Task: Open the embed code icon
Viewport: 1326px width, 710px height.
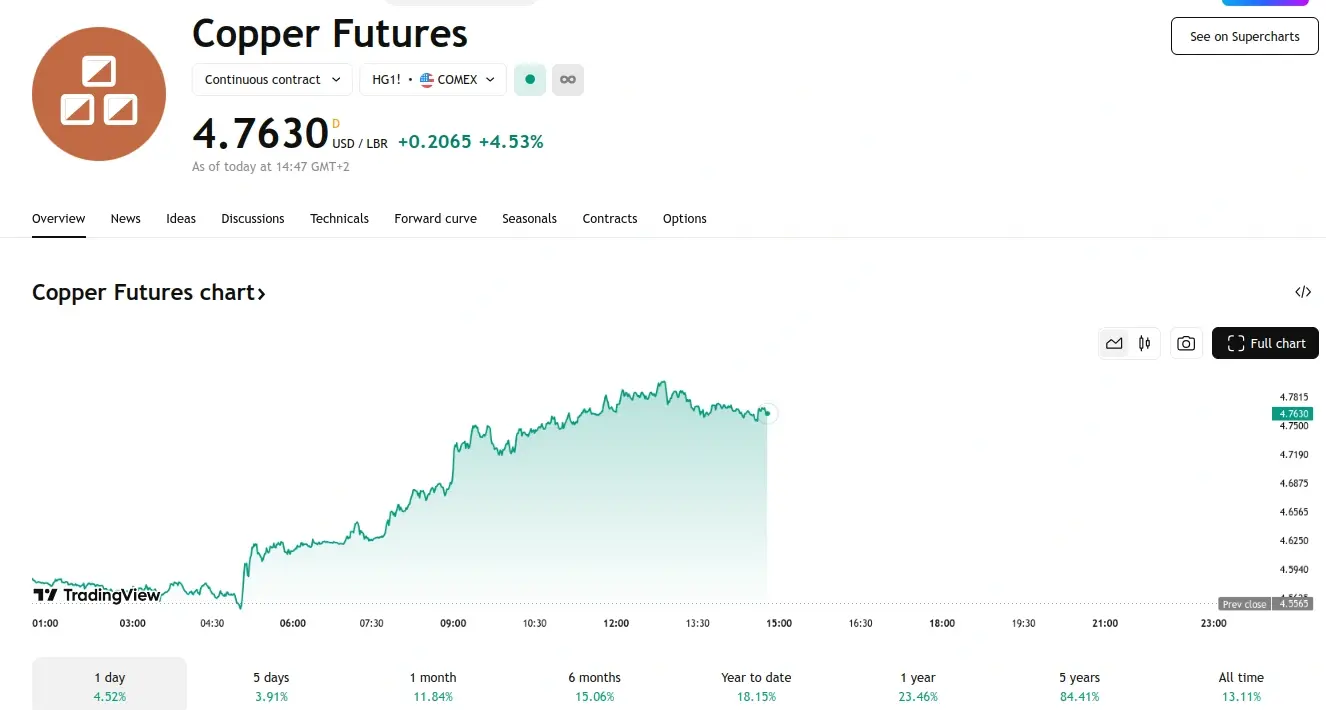Action: (x=1303, y=292)
